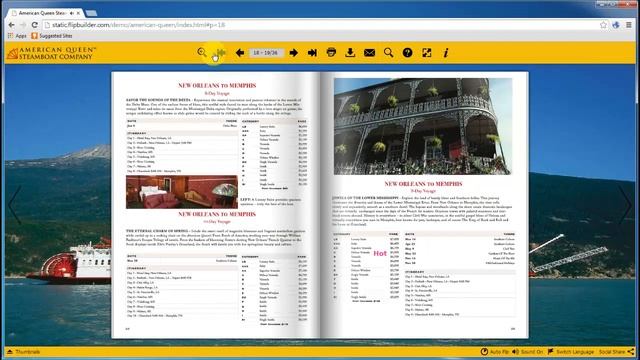The width and height of the screenshot is (640, 360).
Task: Jump to the last page
Action: [312, 53]
